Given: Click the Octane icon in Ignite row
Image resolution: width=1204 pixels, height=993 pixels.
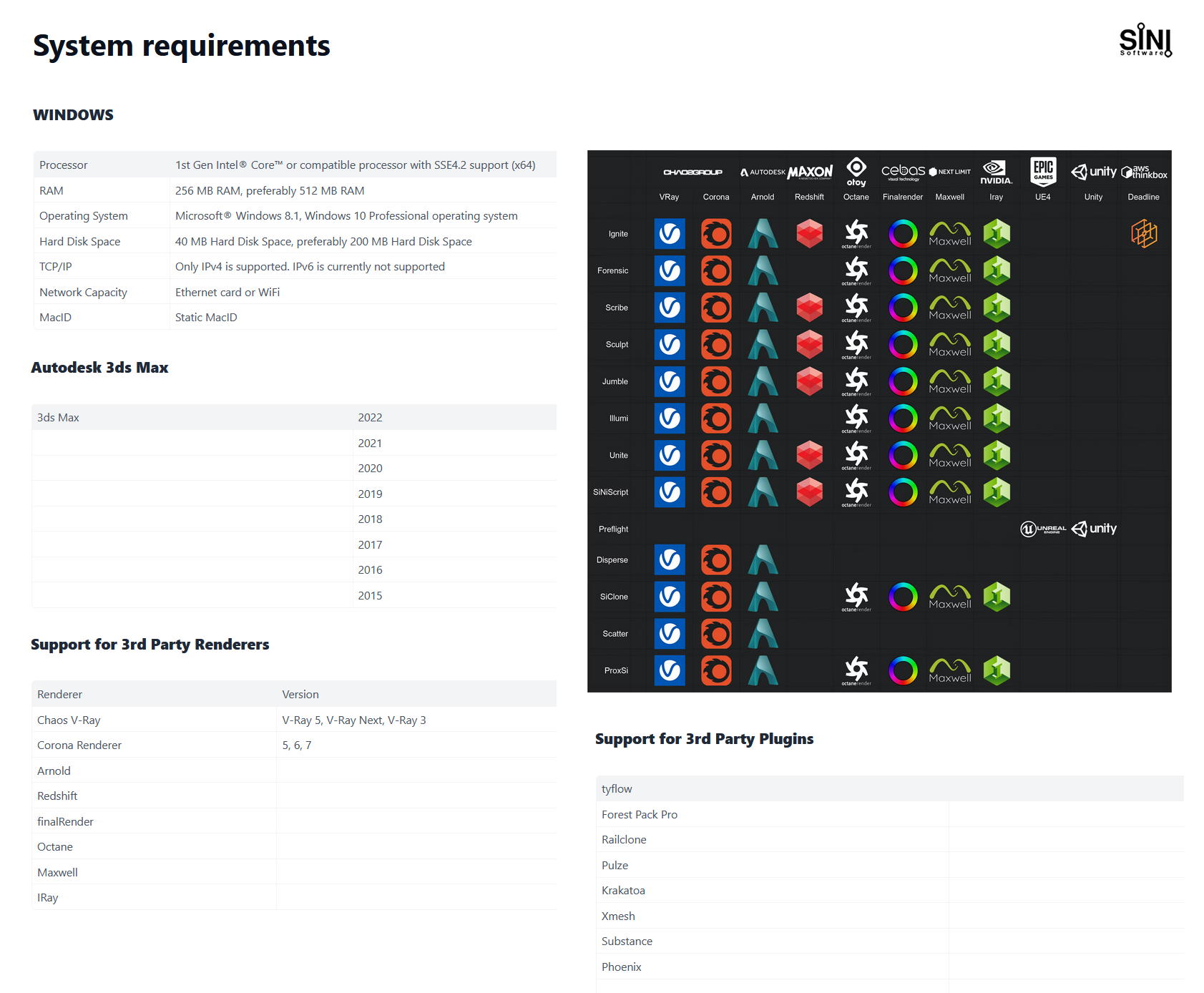Looking at the screenshot, I should click(x=856, y=234).
